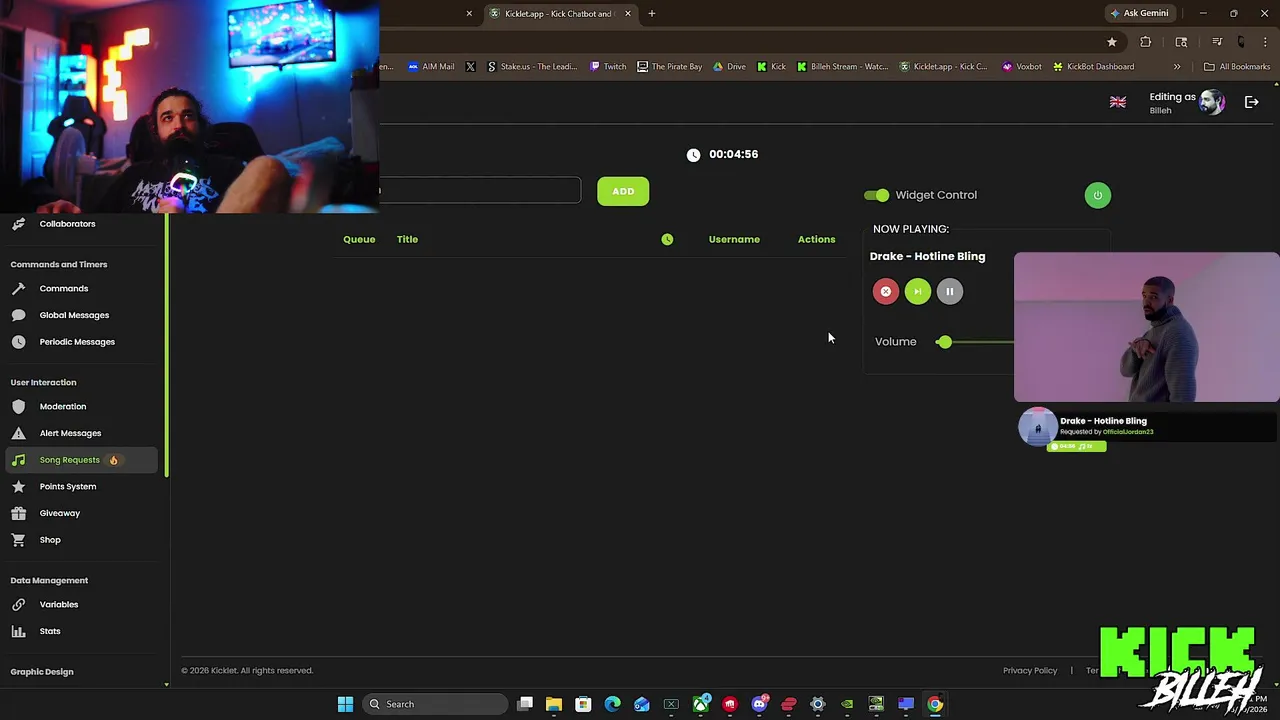Click the Global Messages chat bubble icon
This screenshot has height=720, width=1280.
[x=18, y=315]
